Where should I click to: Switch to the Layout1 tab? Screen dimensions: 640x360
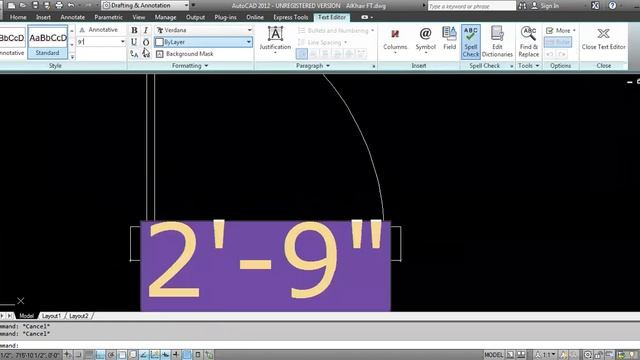51,316
